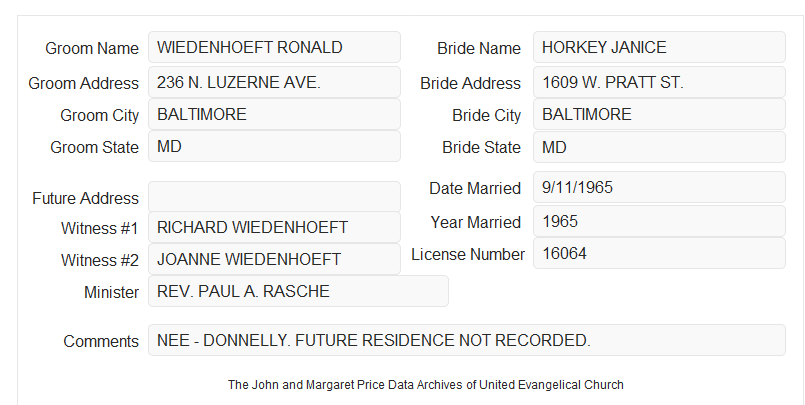Viewport: 805px width, 405px height.
Task: Select the Bride City field
Action: pos(659,114)
